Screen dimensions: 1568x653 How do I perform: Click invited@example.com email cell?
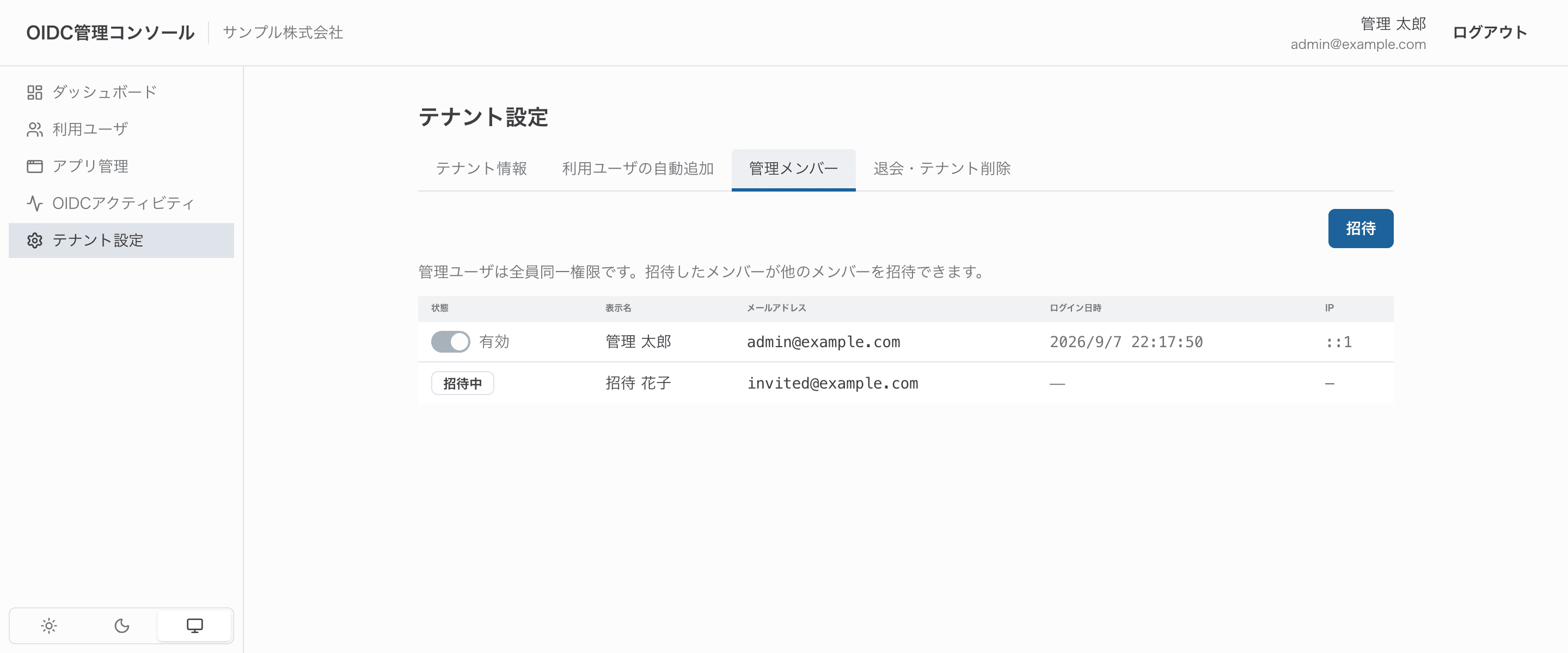(x=832, y=384)
